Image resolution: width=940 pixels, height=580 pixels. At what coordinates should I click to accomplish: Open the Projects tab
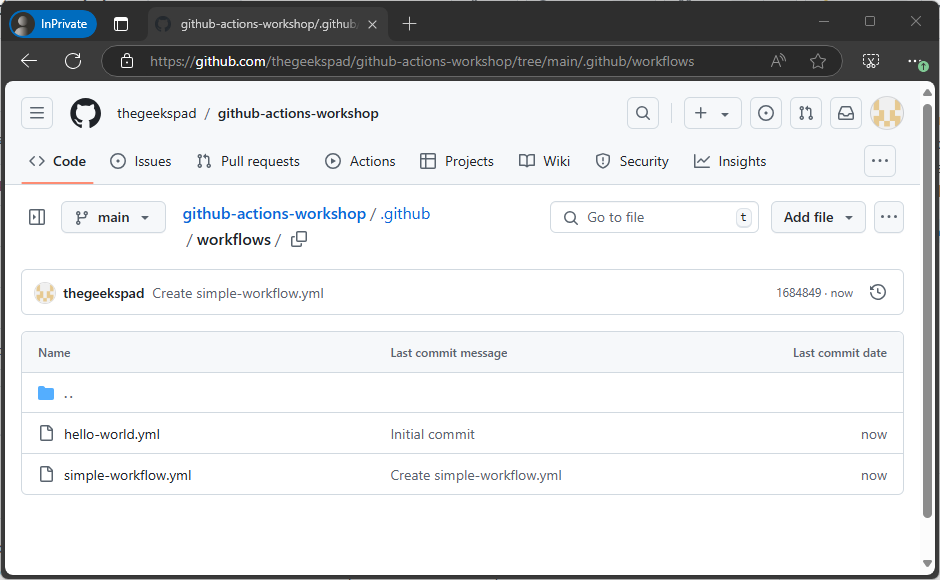point(457,161)
